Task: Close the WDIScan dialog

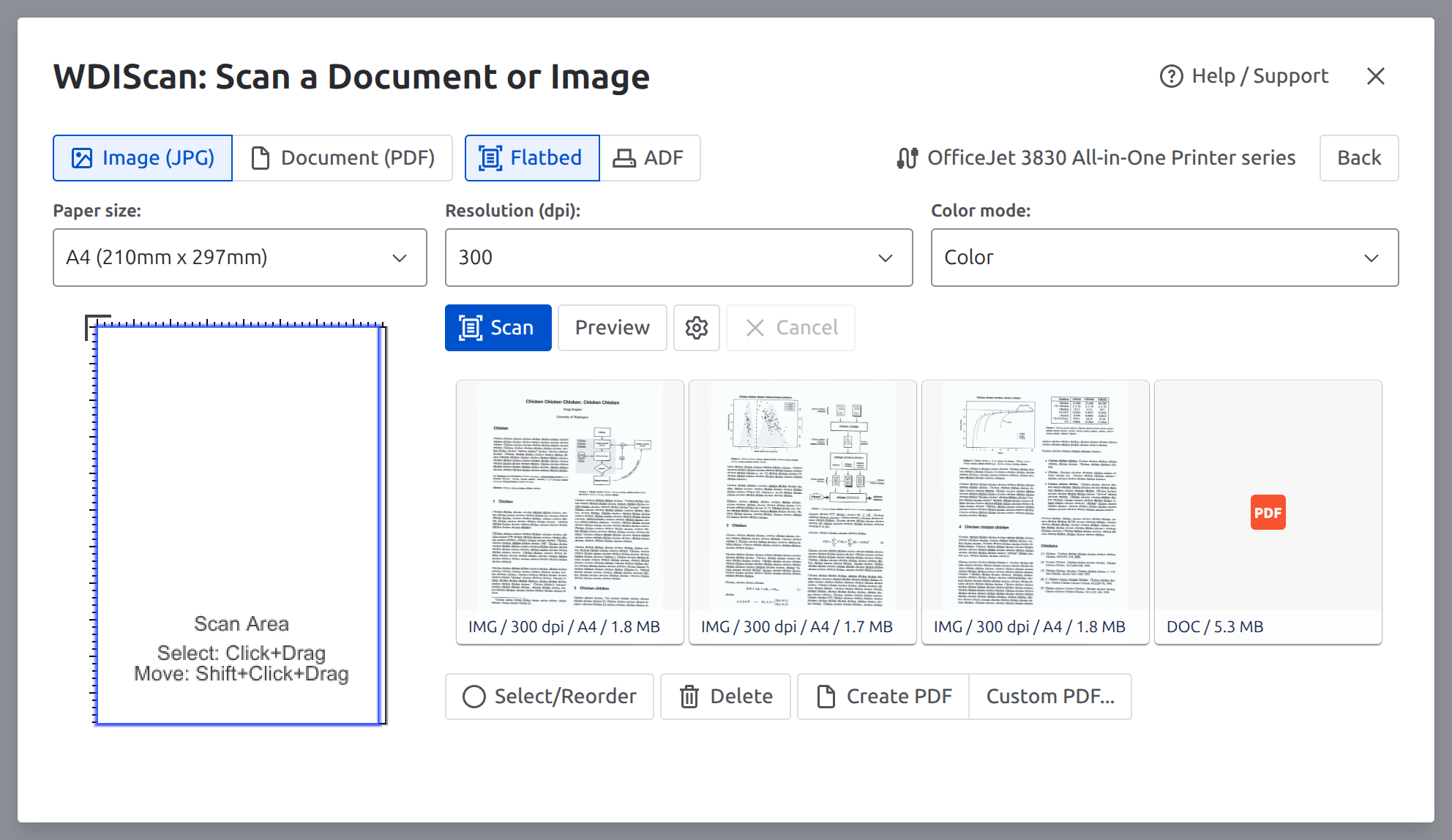Action: pos(1375,76)
